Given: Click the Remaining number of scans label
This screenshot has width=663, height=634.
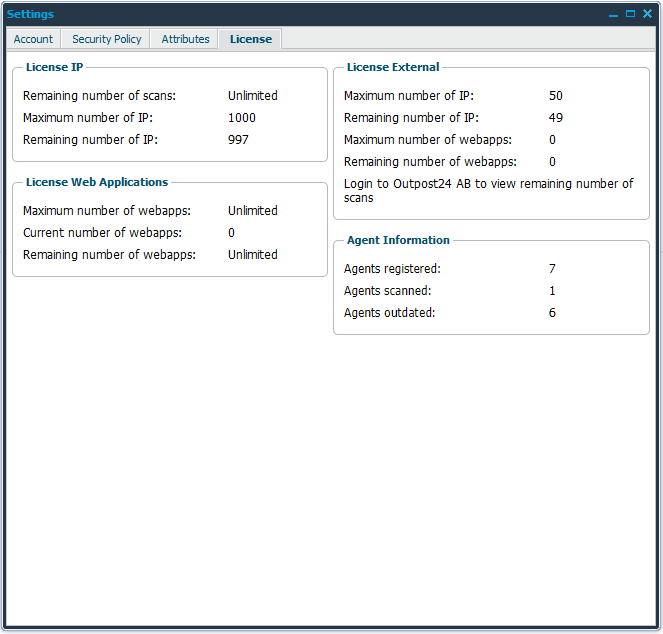Looking at the screenshot, I should 99,96.
